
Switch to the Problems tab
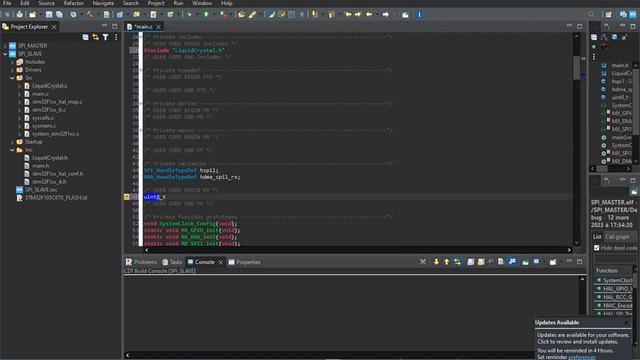[x=141, y=262]
